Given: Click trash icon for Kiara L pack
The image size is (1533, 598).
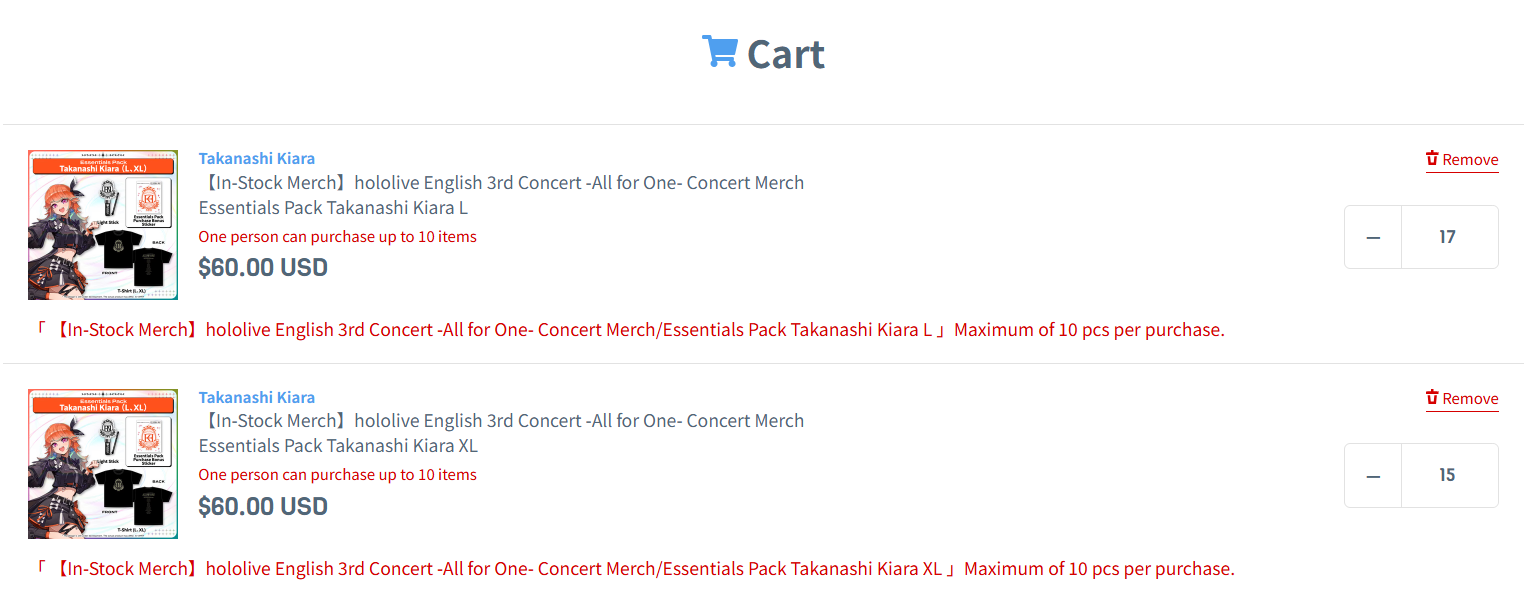Looking at the screenshot, I should tap(1432, 159).
